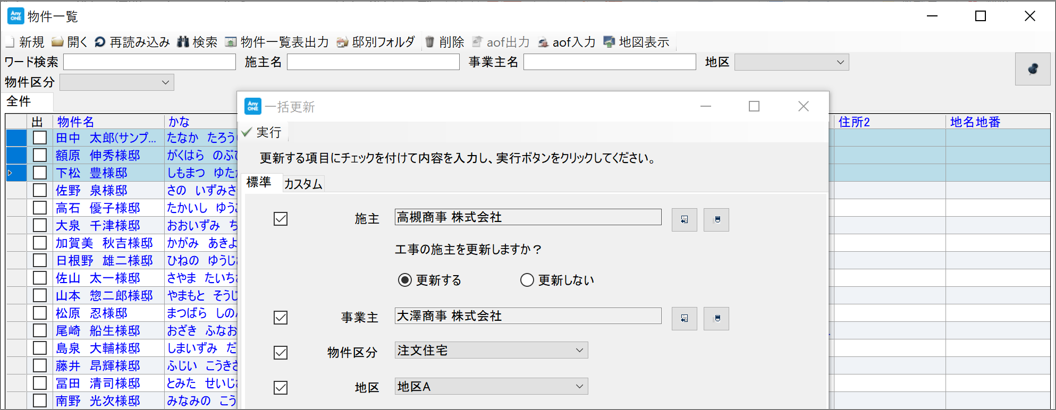Click the 開く folder icon
This screenshot has width=1056, height=410.
58,42
